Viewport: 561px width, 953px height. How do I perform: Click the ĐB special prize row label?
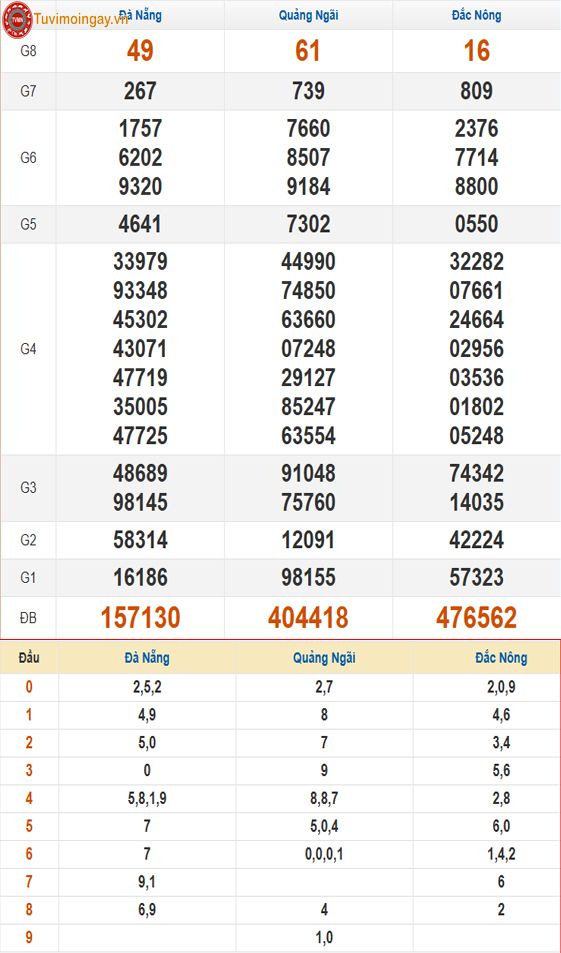(29, 618)
